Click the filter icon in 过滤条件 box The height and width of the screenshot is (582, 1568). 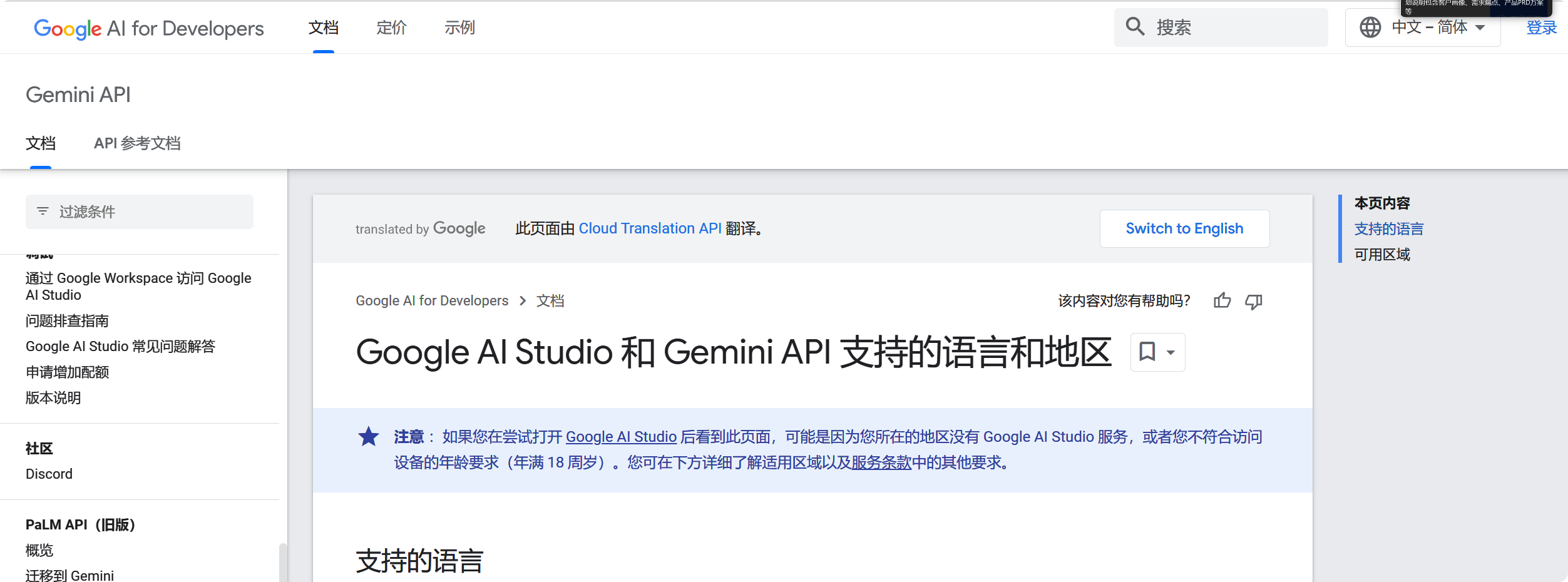pyautogui.click(x=43, y=212)
